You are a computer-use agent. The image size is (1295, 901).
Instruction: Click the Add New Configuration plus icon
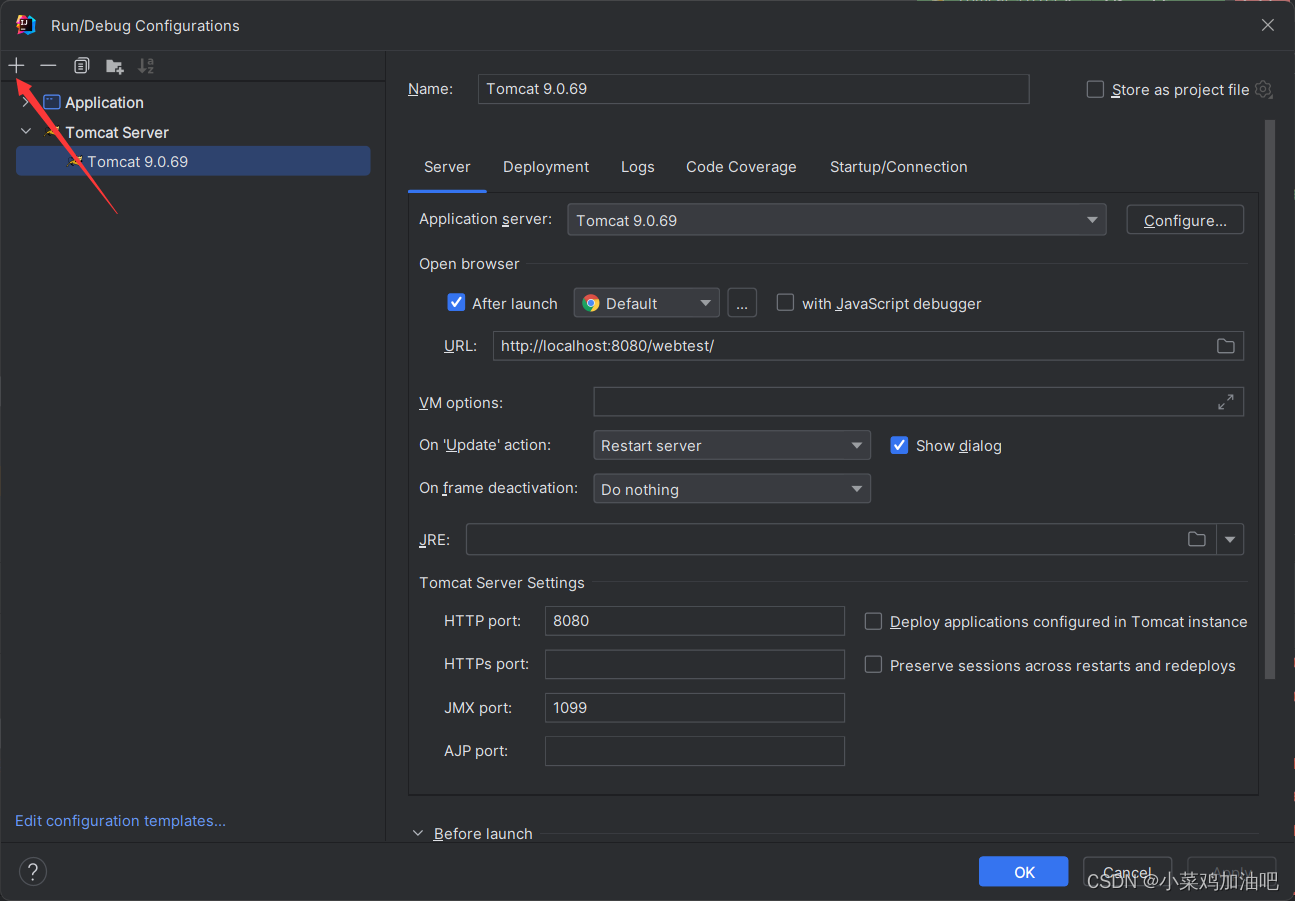16,66
